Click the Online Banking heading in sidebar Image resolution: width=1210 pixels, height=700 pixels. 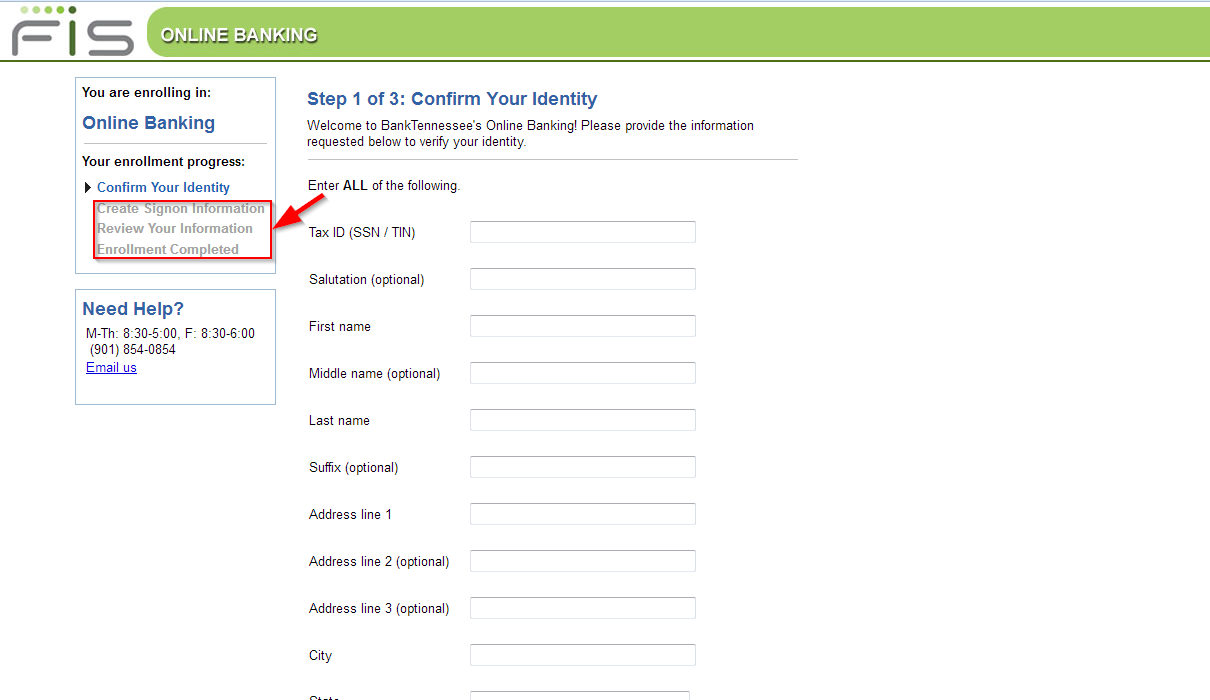click(148, 123)
